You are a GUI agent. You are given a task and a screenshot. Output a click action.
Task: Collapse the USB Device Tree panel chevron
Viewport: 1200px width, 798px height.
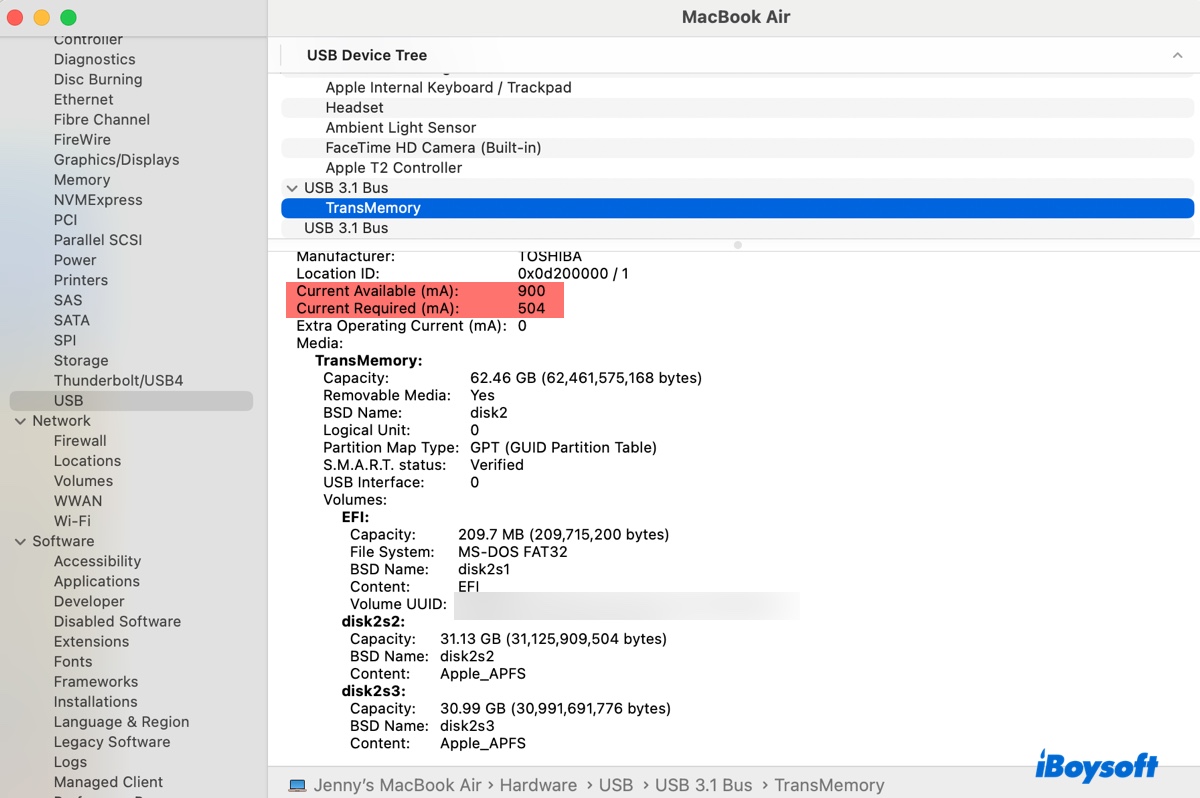[x=1176, y=55]
